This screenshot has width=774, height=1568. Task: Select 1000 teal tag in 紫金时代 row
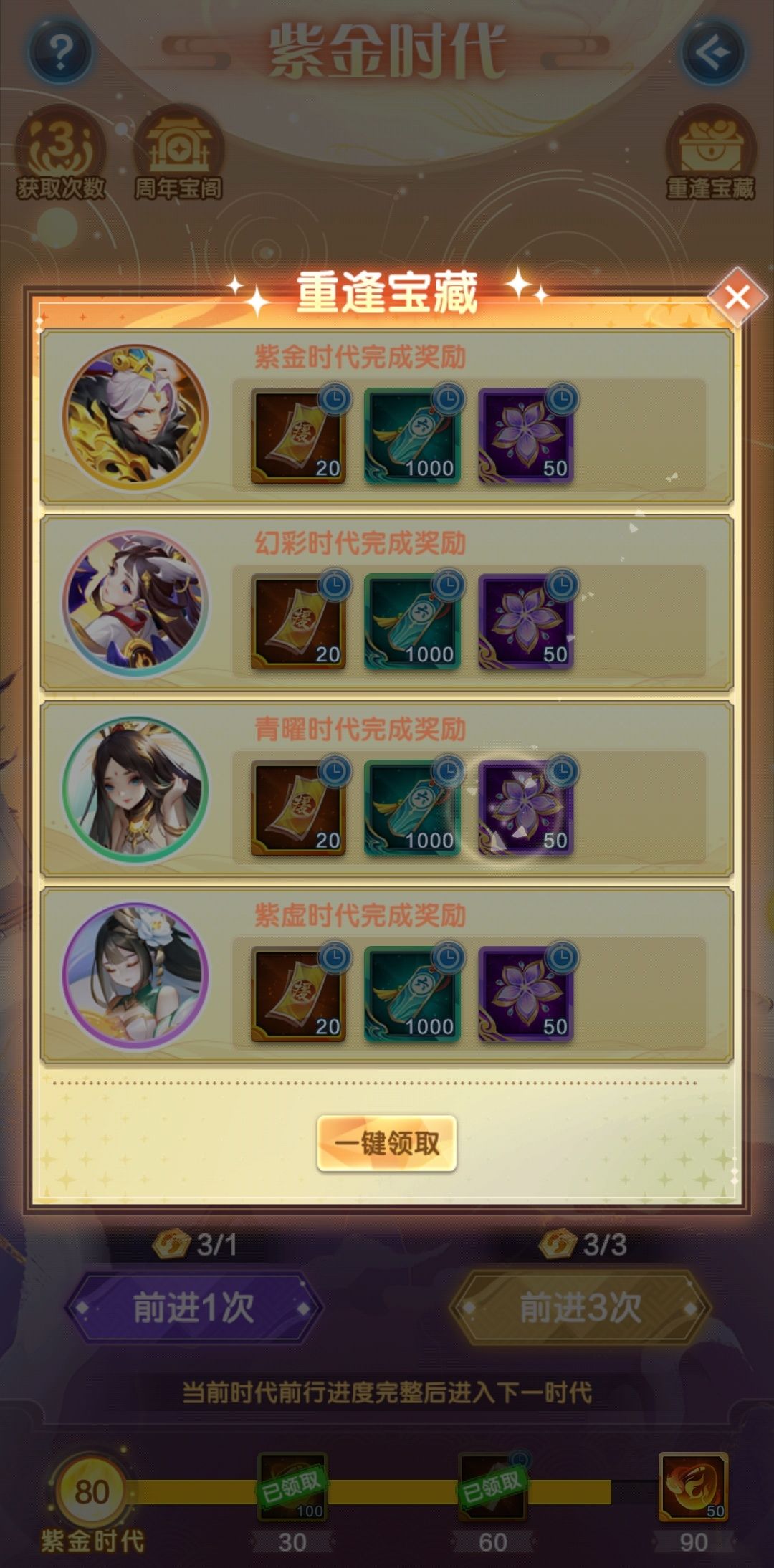(x=412, y=436)
